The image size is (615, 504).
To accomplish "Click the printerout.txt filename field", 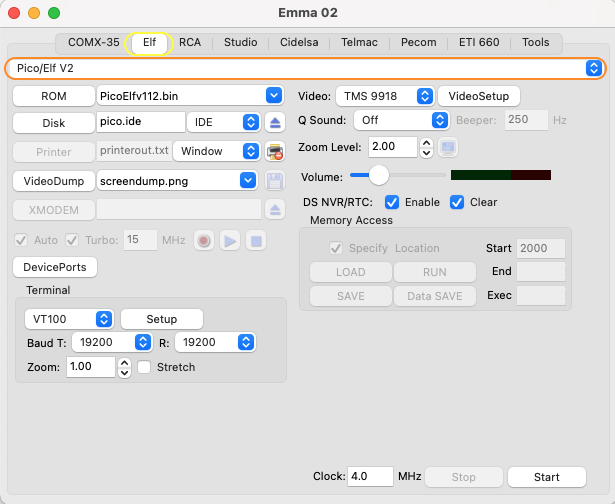I will pos(134,151).
